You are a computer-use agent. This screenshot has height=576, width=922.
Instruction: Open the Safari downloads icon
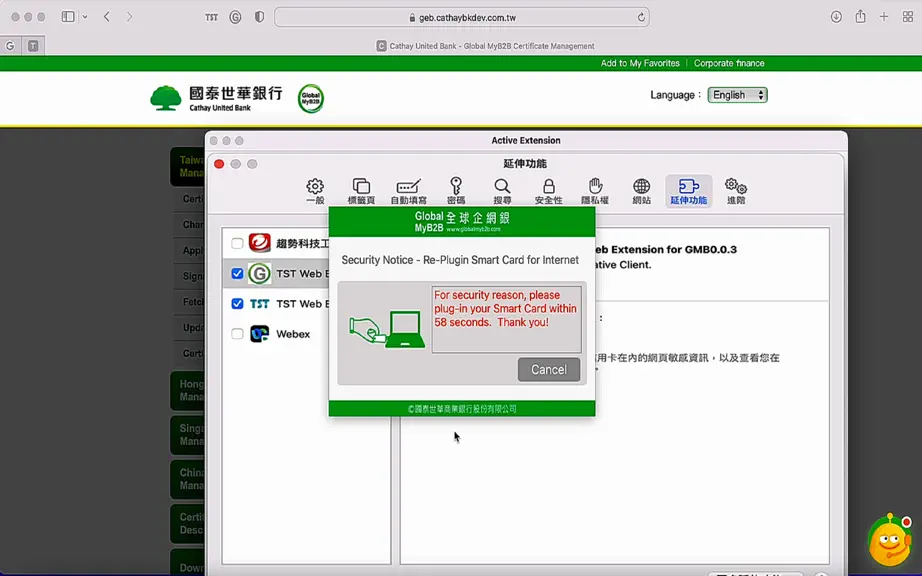pos(836,17)
